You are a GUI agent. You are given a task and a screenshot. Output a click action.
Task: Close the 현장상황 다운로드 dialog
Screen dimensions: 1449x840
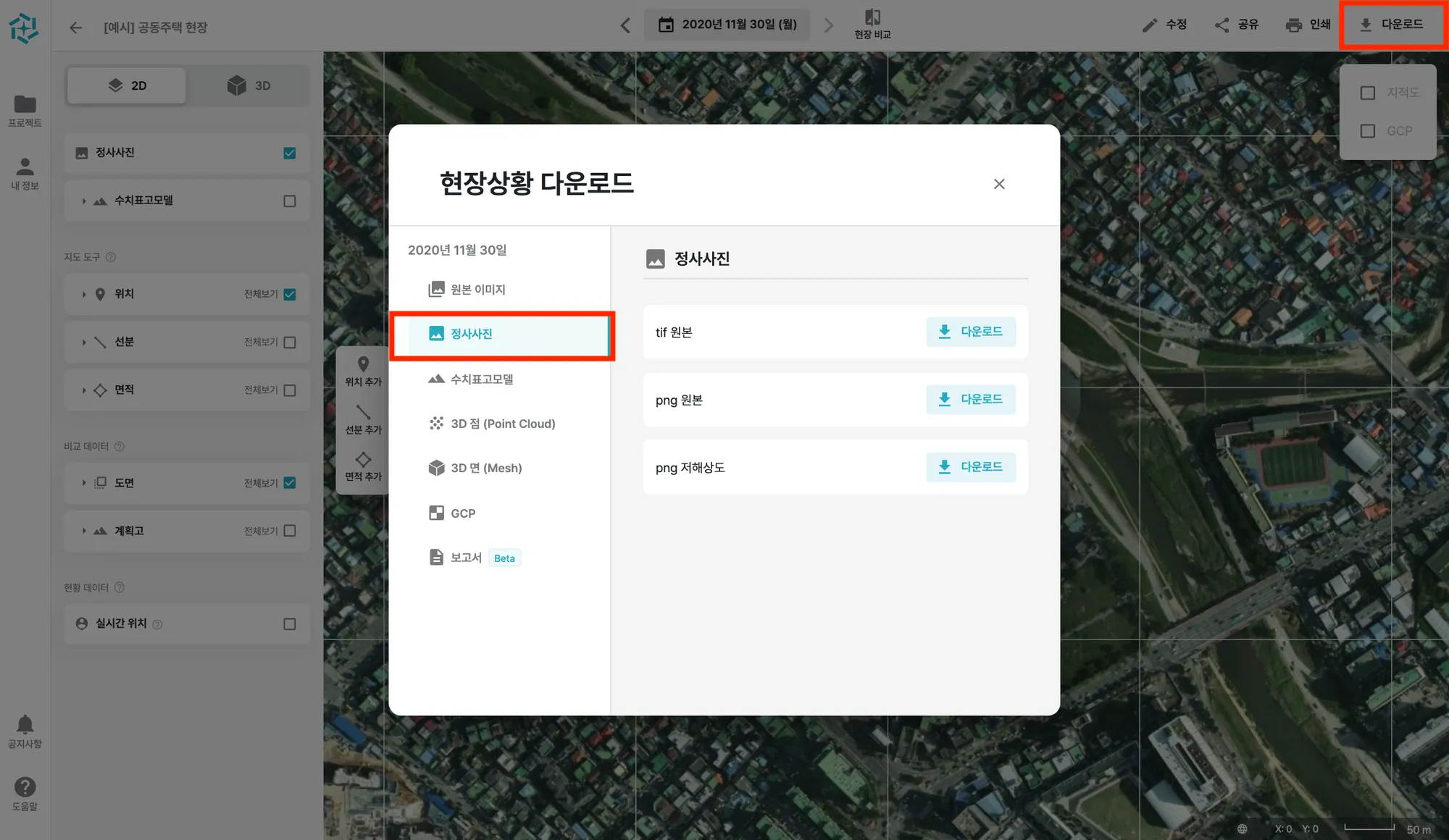[x=999, y=184]
